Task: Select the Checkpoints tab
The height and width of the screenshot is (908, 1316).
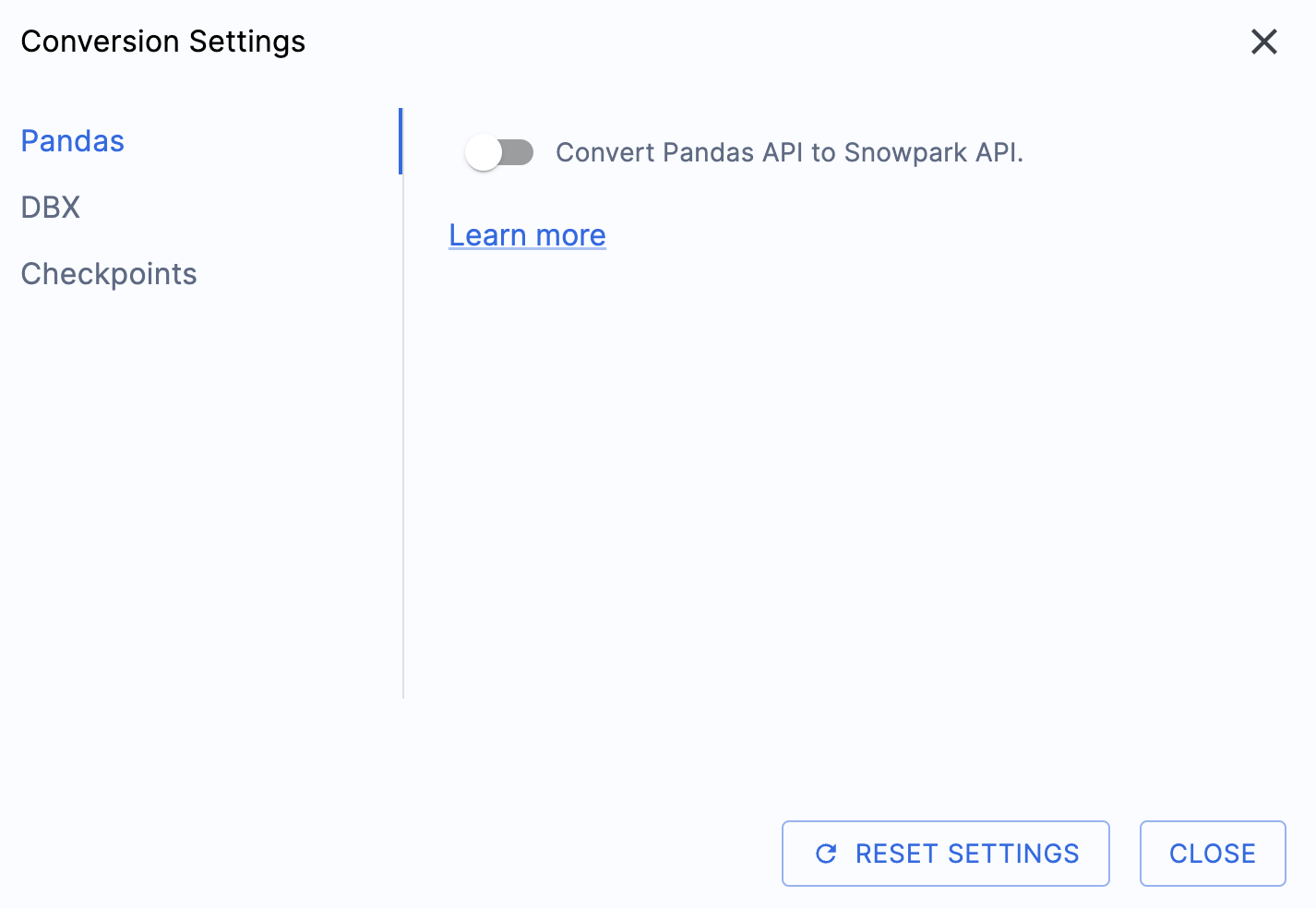Action: pos(109,274)
